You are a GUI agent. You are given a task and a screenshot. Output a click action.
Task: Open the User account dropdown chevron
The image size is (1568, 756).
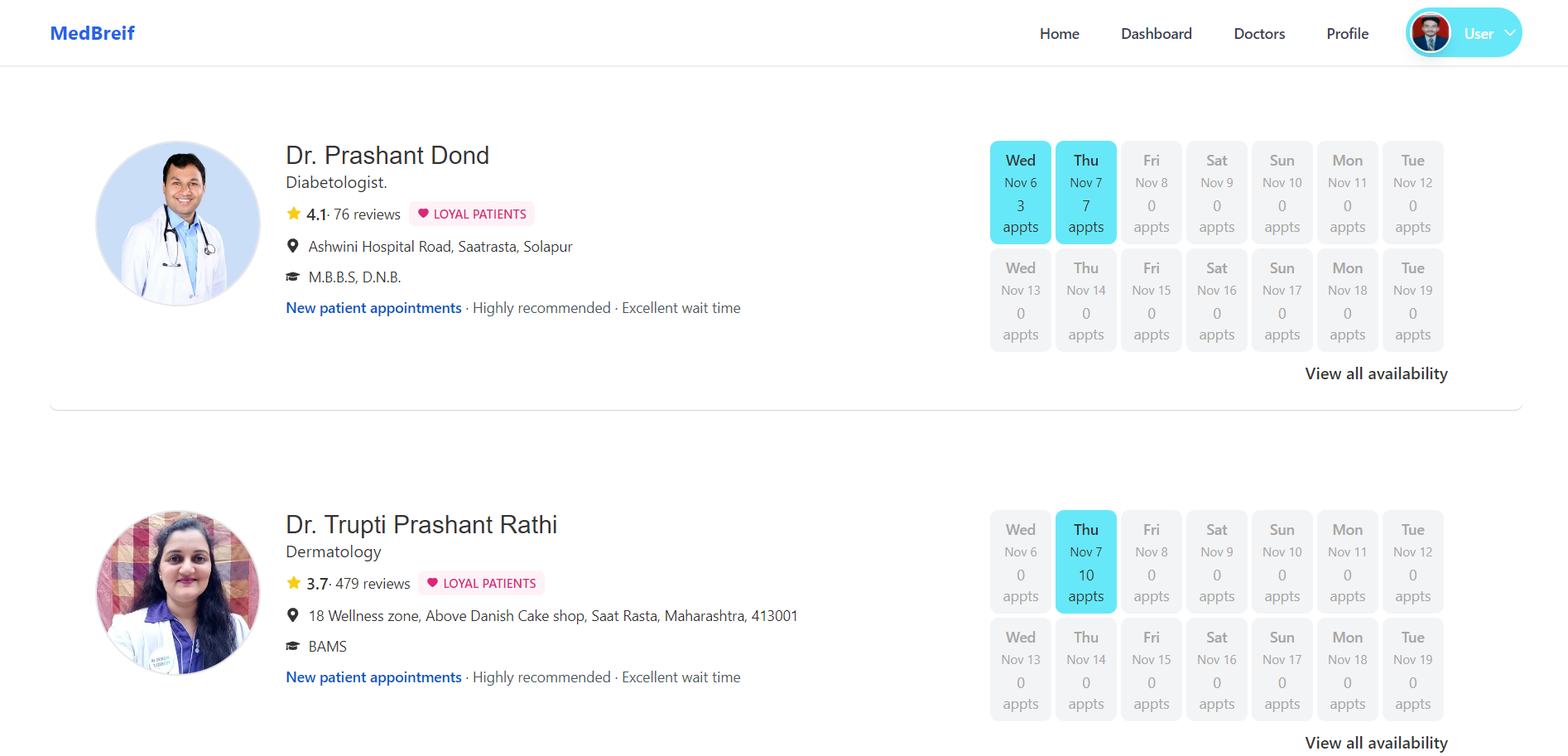click(x=1508, y=33)
